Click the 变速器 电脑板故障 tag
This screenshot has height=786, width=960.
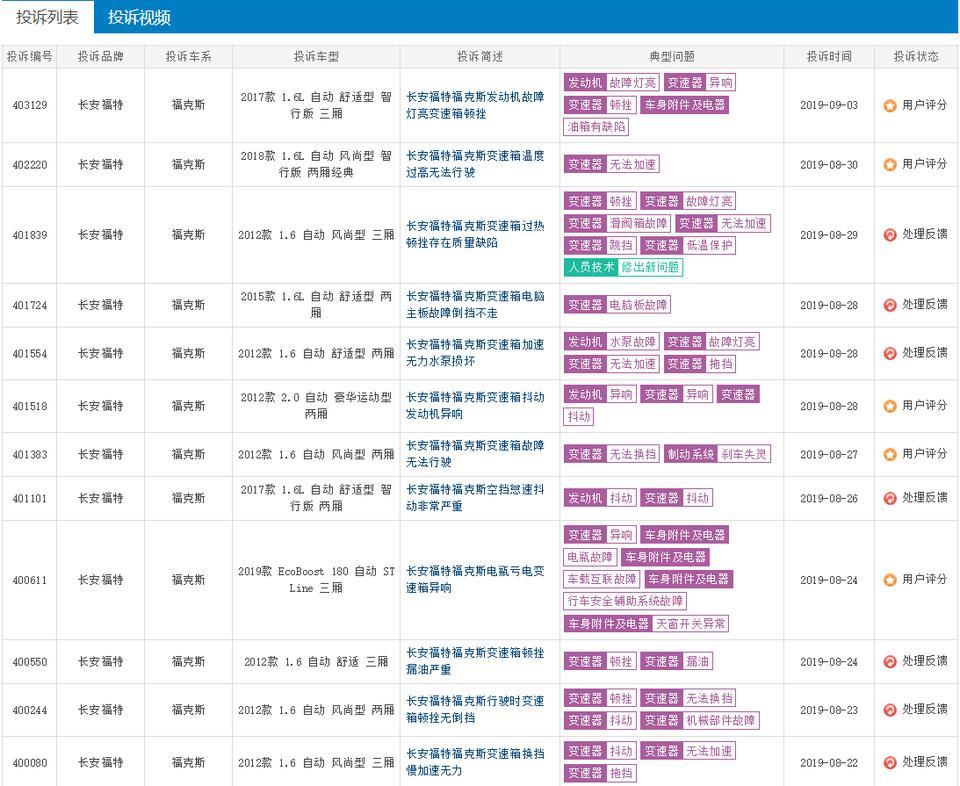617,305
